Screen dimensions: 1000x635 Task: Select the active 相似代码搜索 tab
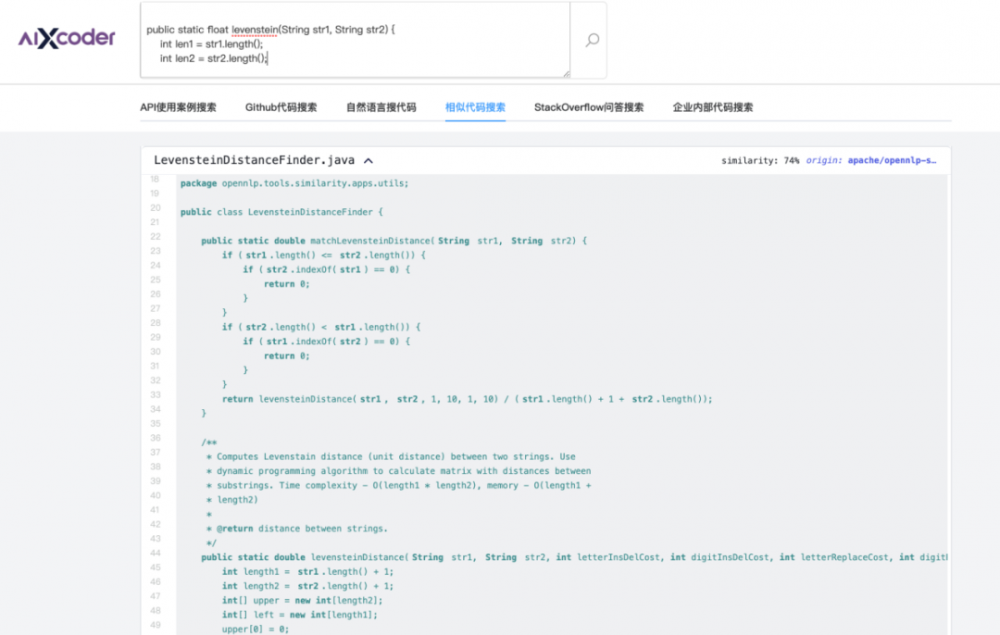(x=475, y=107)
